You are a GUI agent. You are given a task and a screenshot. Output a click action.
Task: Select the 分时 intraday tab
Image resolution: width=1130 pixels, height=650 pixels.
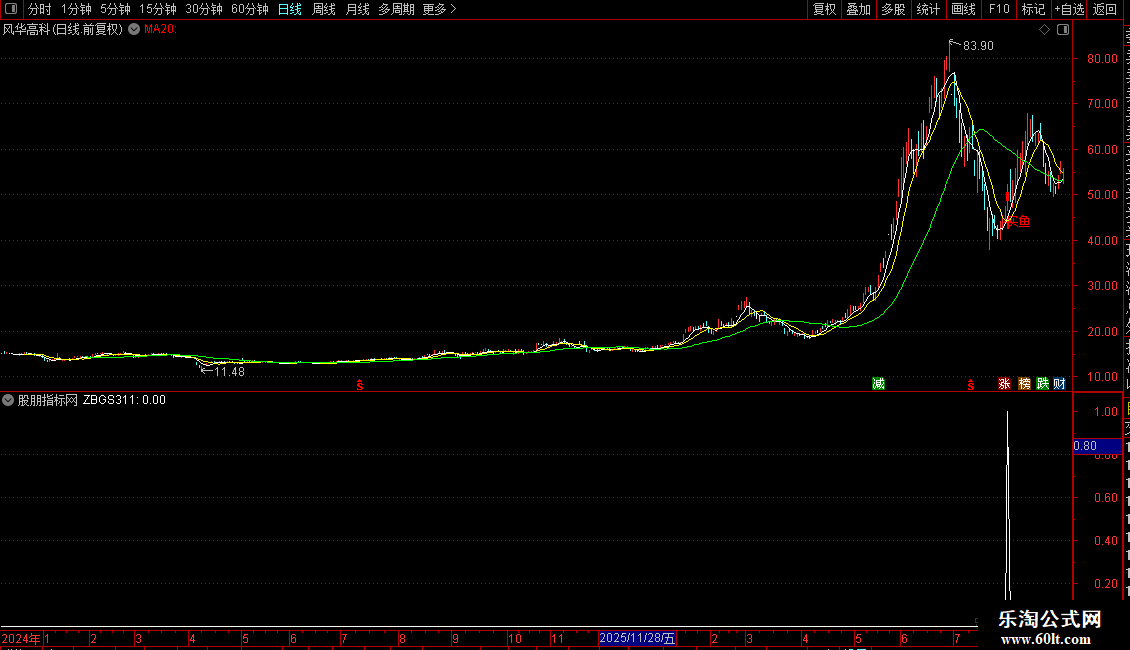pos(40,9)
